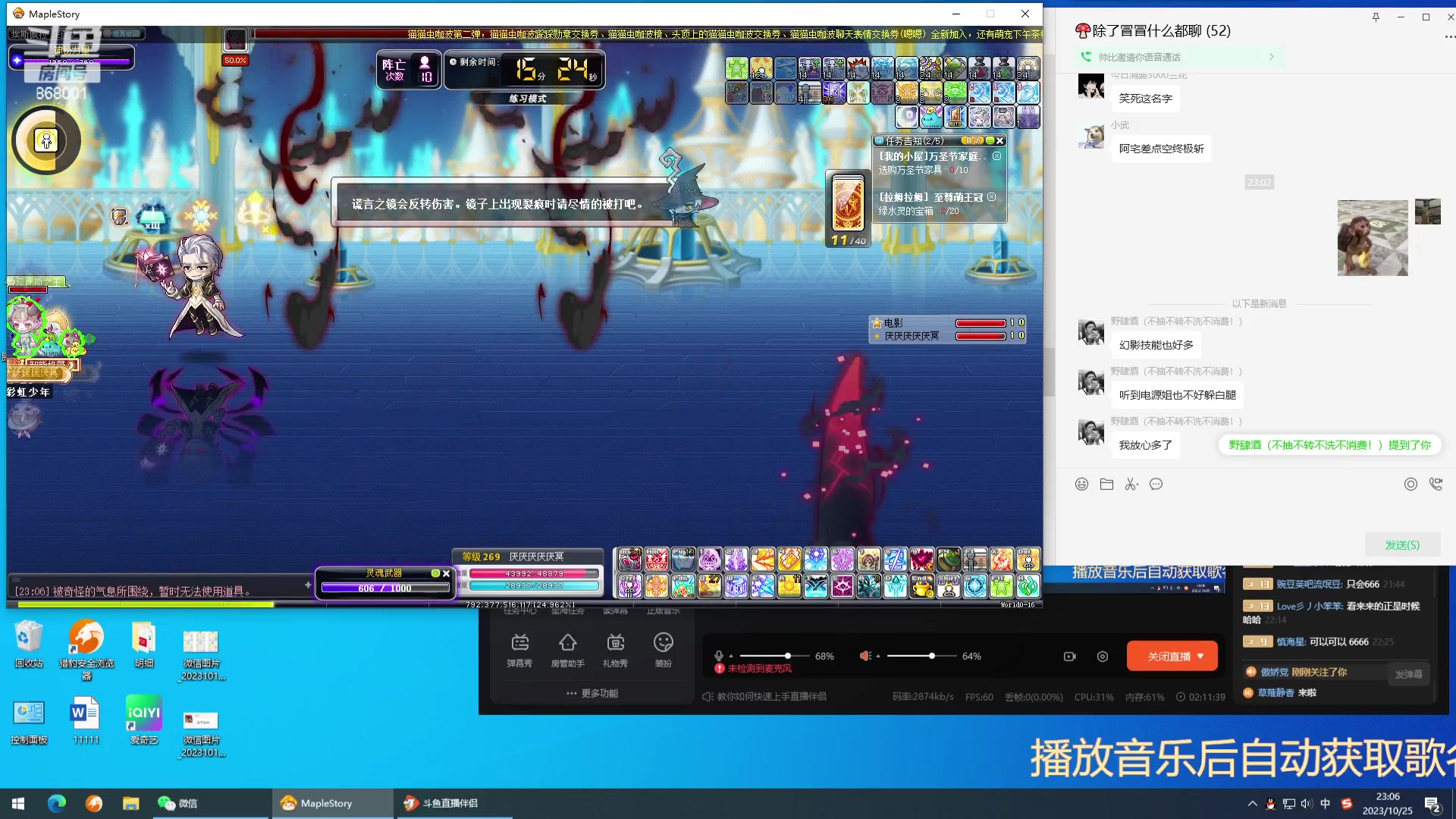Screen dimensions: 1456x819
Task: Open File Explorer from taskbar
Action: click(131, 803)
